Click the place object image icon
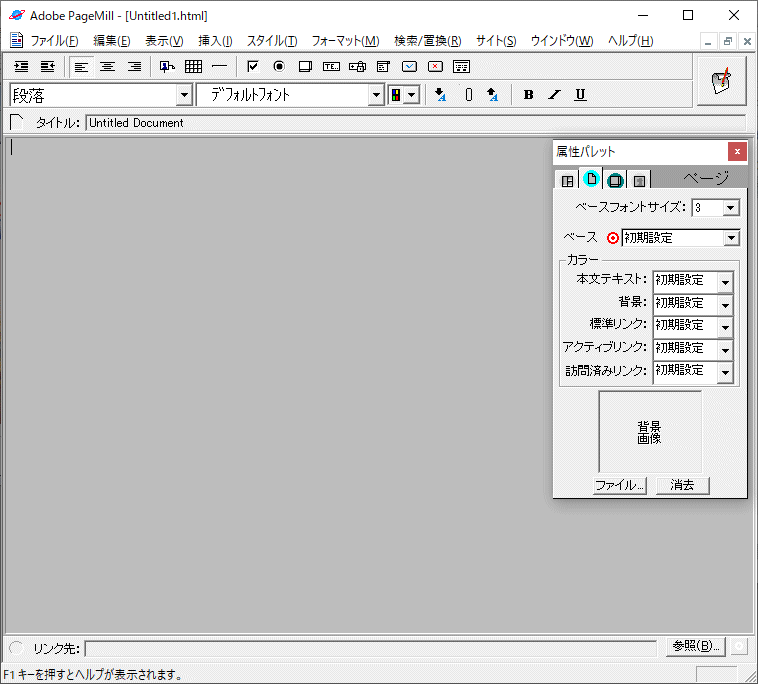 click(167, 67)
